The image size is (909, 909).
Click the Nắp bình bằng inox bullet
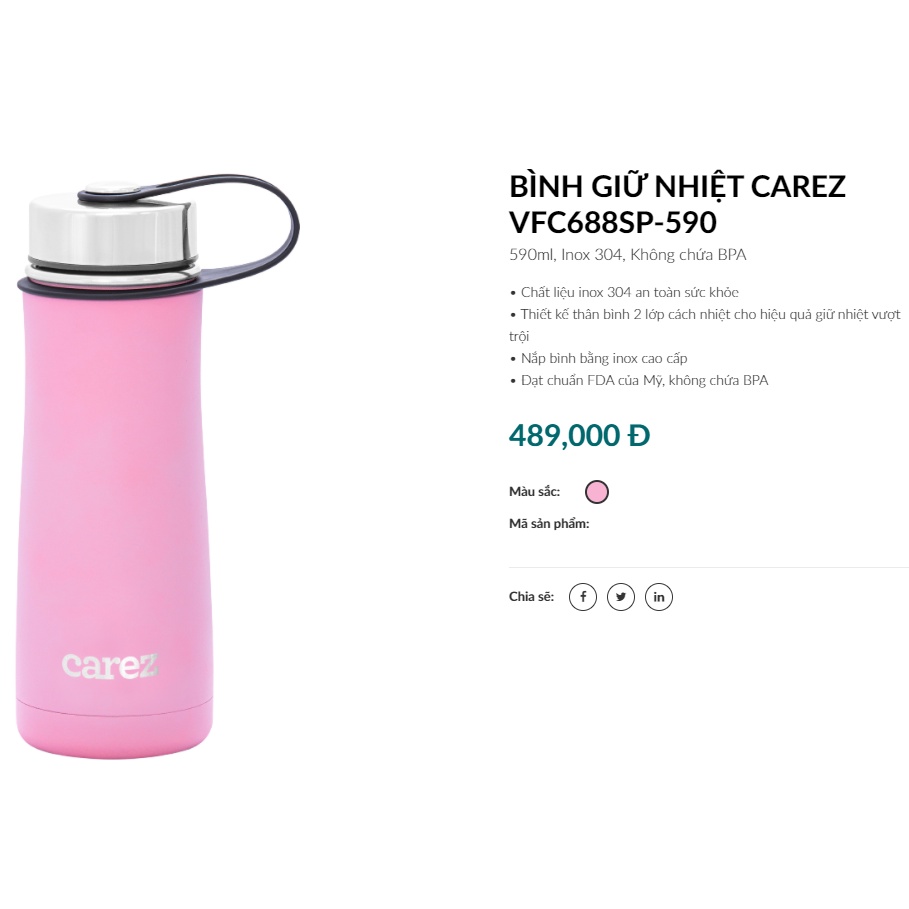599,358
